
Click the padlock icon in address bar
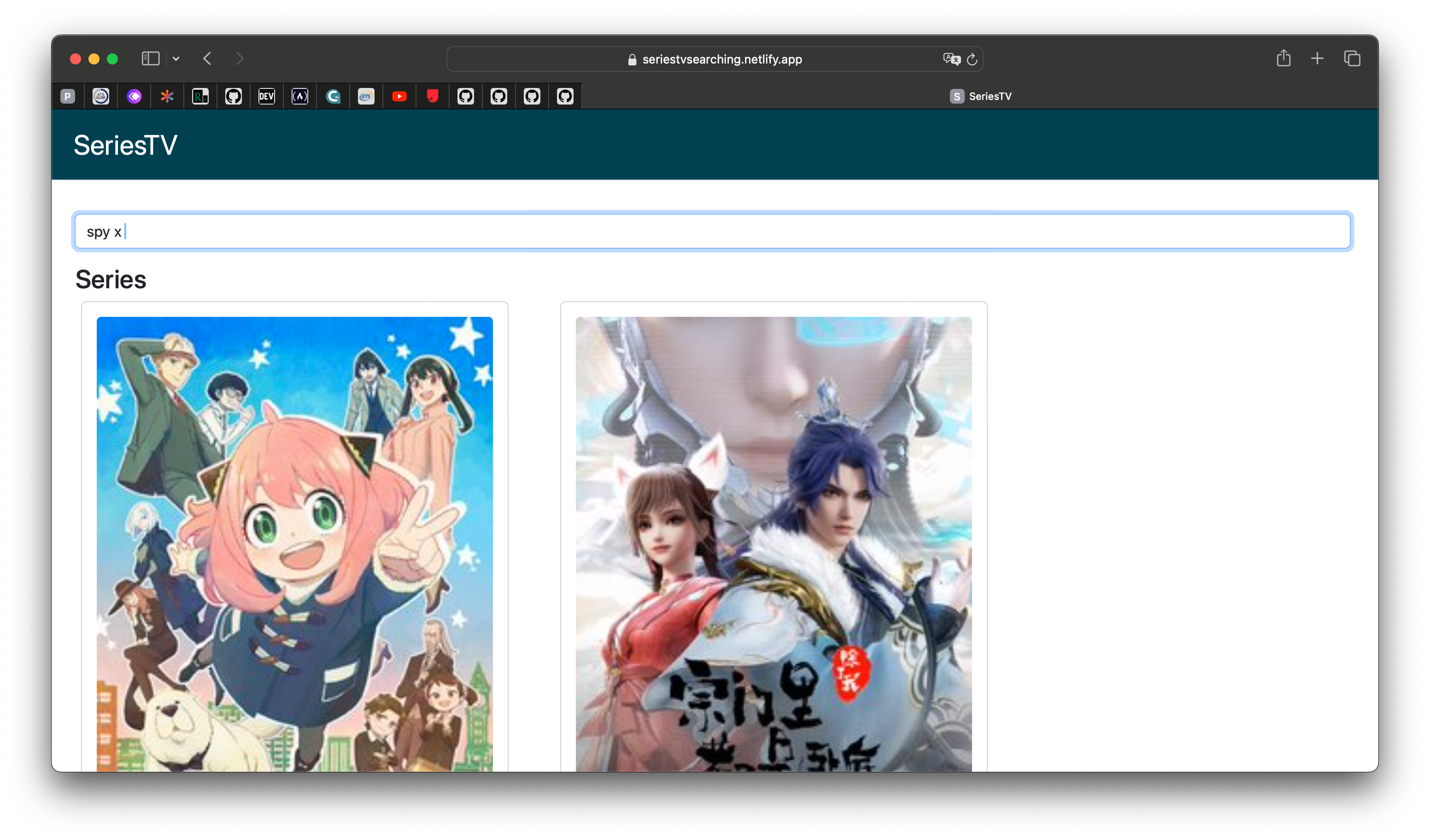point(632,59)
